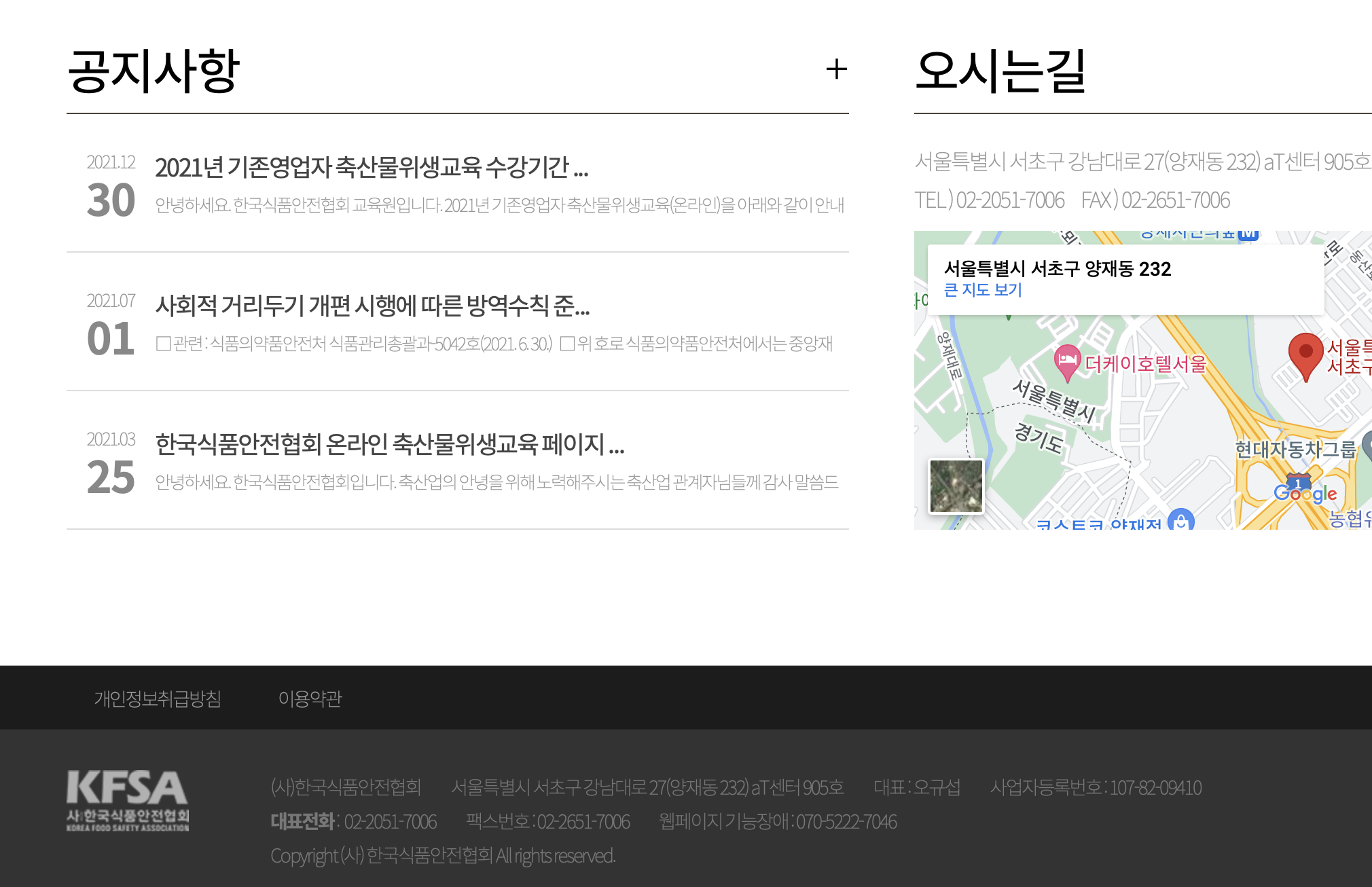1372x887 pixels.
Task: Click the 30 date block of first notice
Action: [111, 200]
